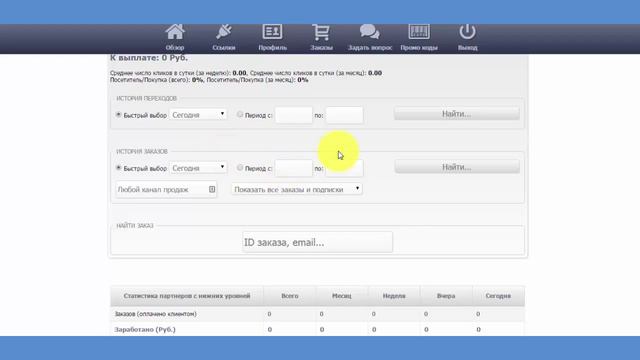Click start date field in История заказов
The height and width of the screenshot is (360, 640).
293,168
